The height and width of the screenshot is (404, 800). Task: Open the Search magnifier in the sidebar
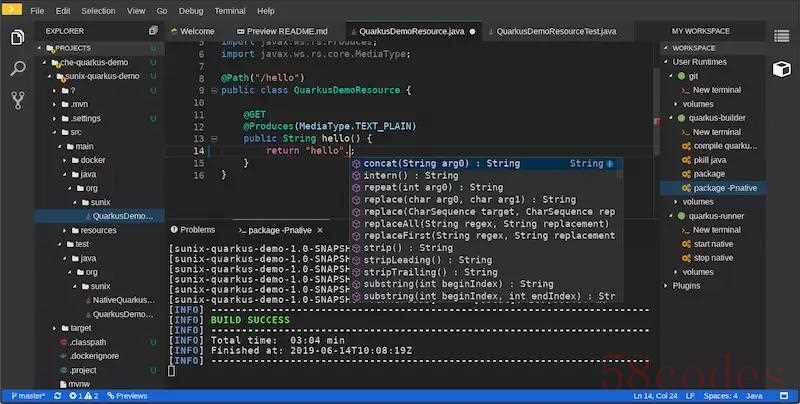coord(17,69)
